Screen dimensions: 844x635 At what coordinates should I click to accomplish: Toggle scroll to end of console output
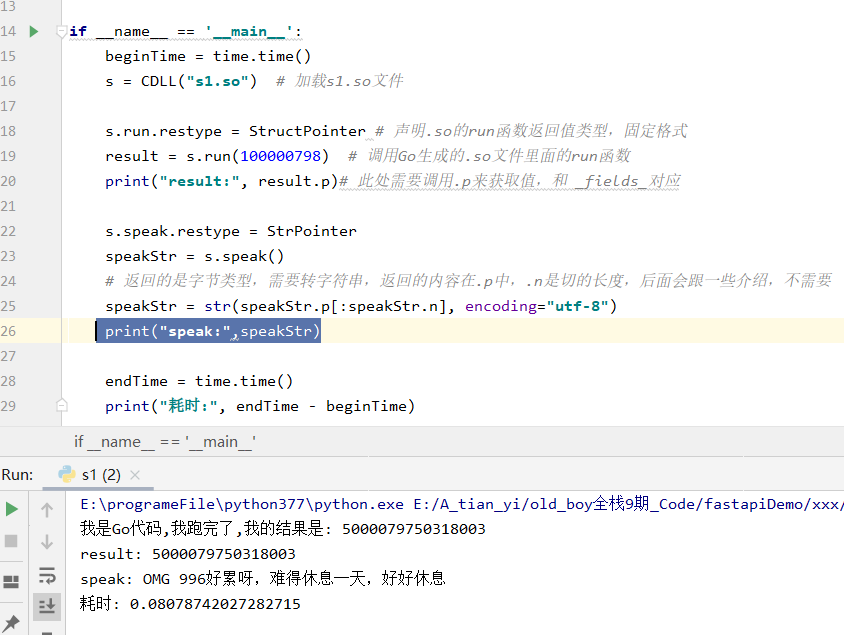47,606
